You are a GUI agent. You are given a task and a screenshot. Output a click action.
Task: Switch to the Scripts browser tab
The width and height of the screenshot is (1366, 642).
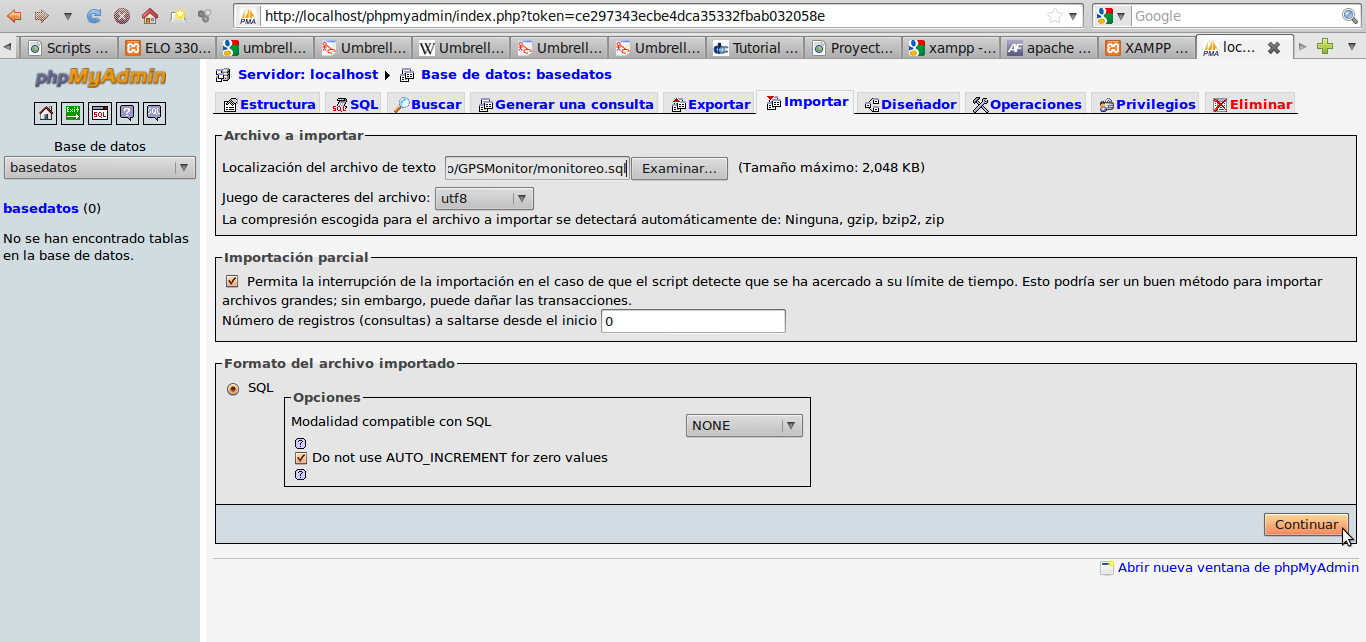point(70,47)
